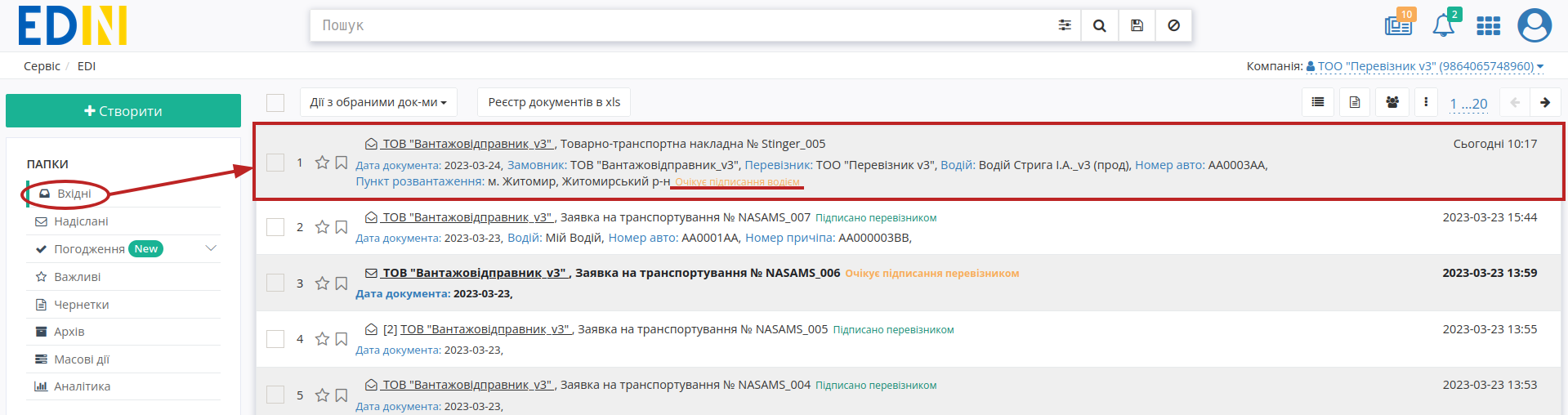Check the box for row 5 NASAMS_004
Screen dimensions: 1568x415
[275, 395]
